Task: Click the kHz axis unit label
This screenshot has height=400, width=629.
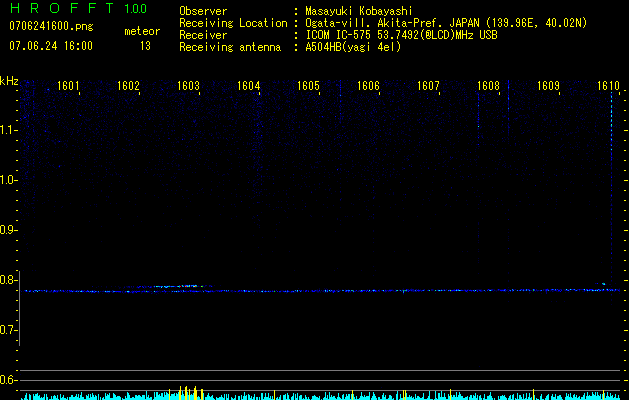Action: click(9, 81)
